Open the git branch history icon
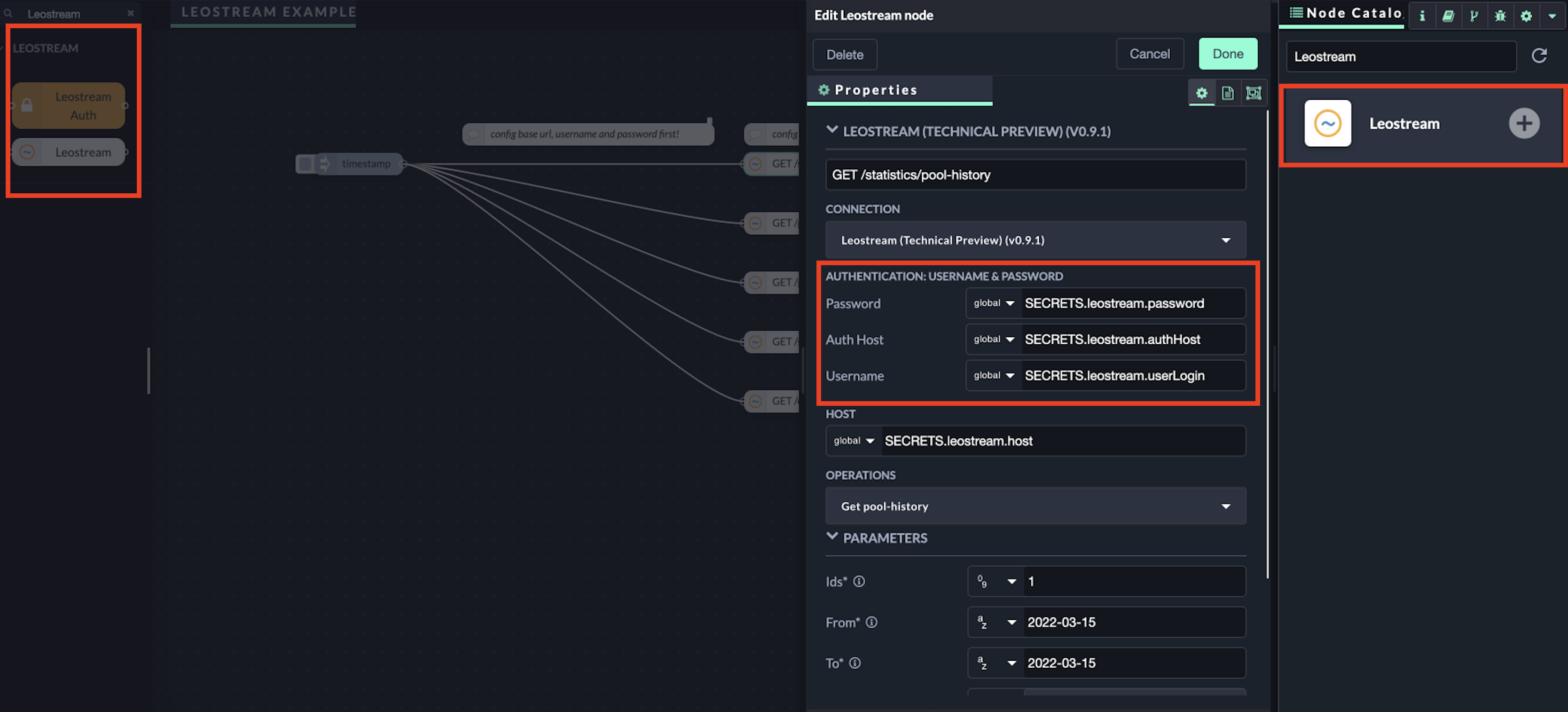This screenshot has width=1568, height=712. pyautogui.click(x=1474, y=16)
